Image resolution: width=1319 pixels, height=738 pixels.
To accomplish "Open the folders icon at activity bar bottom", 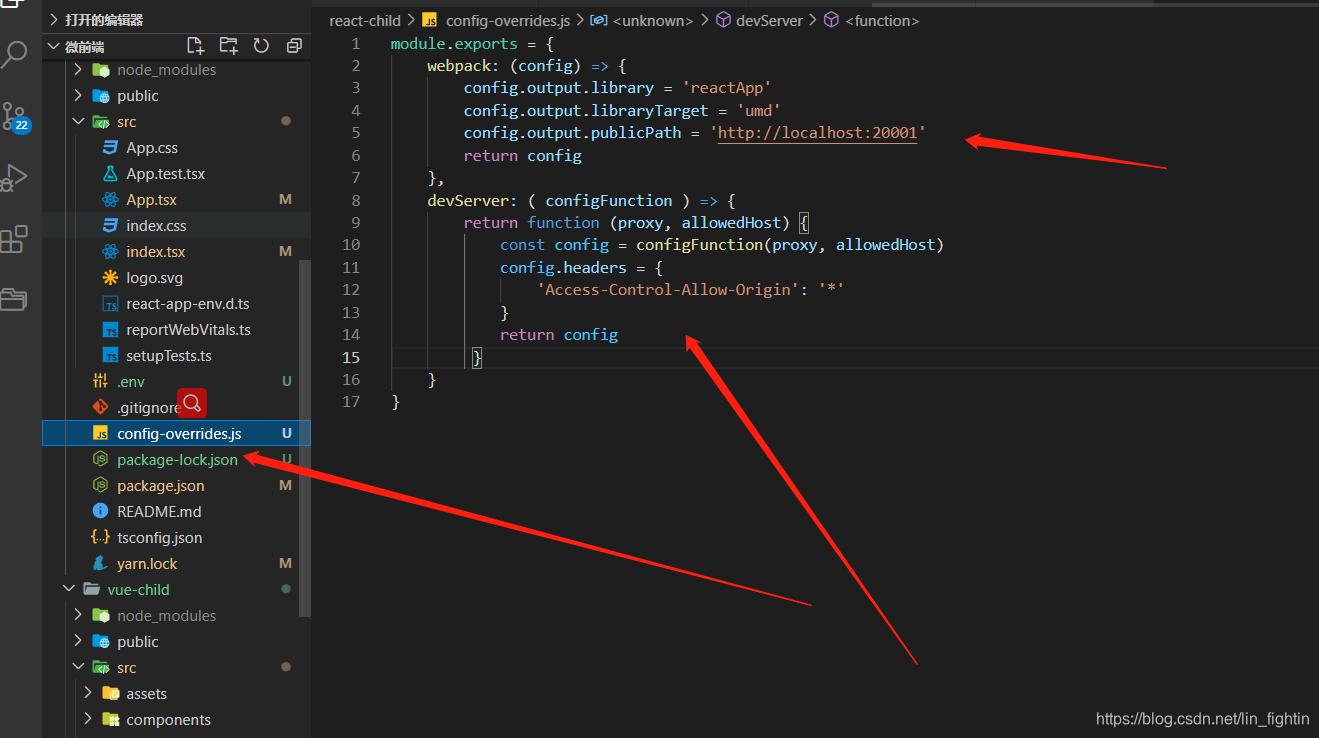I will pos(14,299).
